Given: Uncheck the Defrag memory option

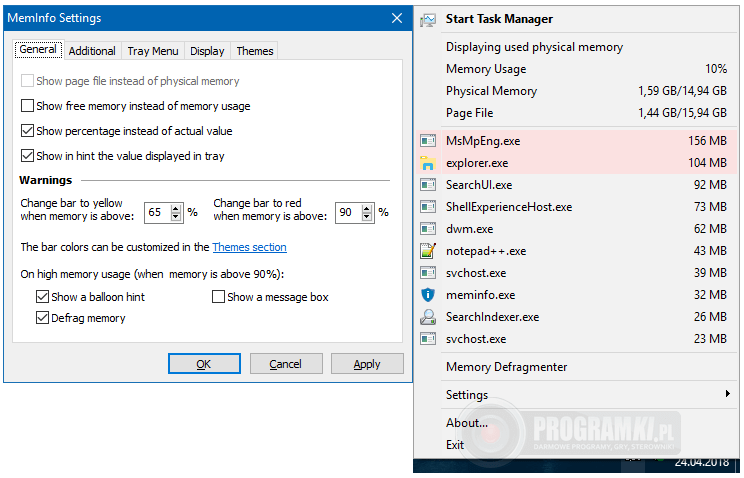Looking at the screenshot, I should (42, 318).
